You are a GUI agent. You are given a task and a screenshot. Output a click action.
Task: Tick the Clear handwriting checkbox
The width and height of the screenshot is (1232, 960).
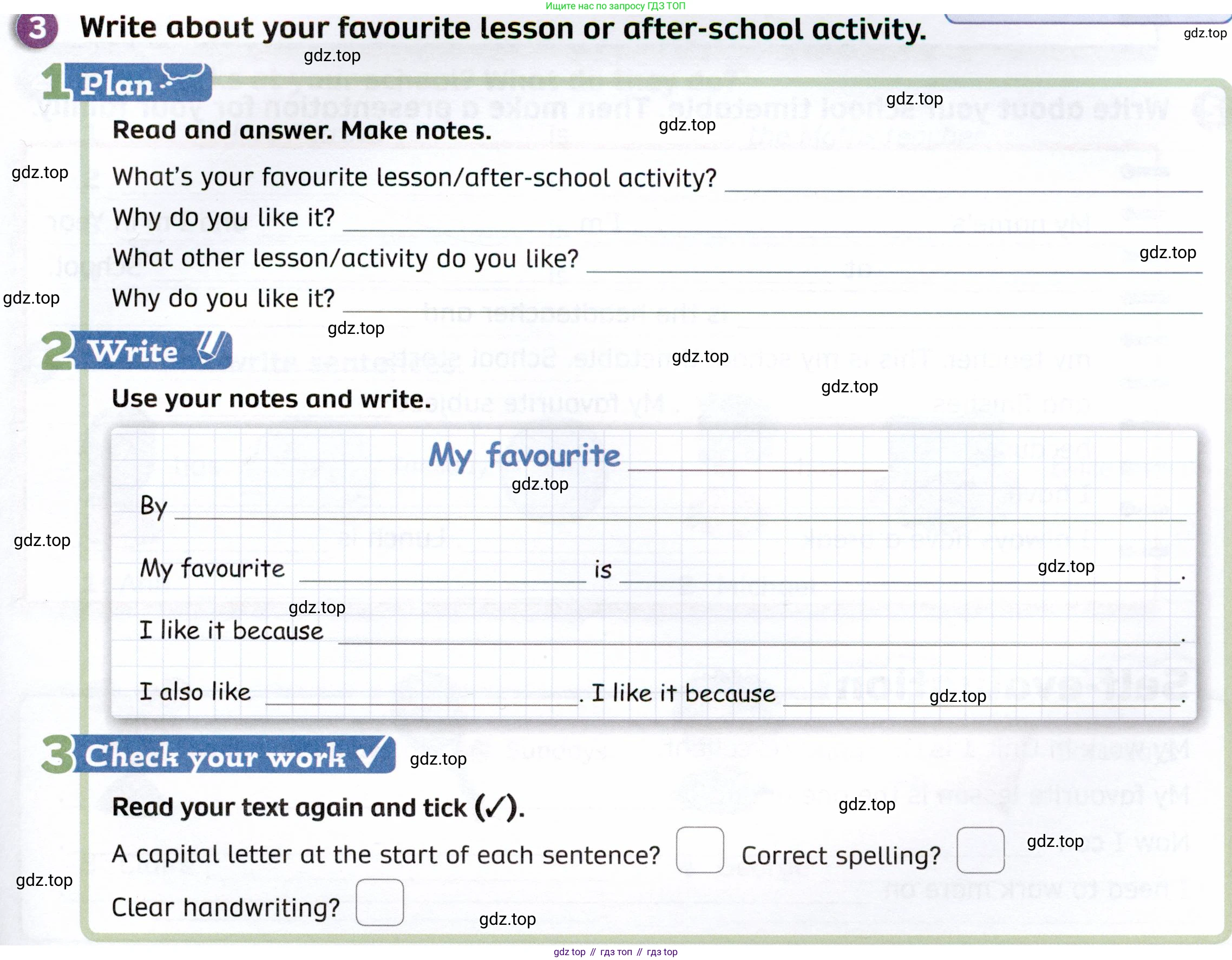[x=379, y=903]
